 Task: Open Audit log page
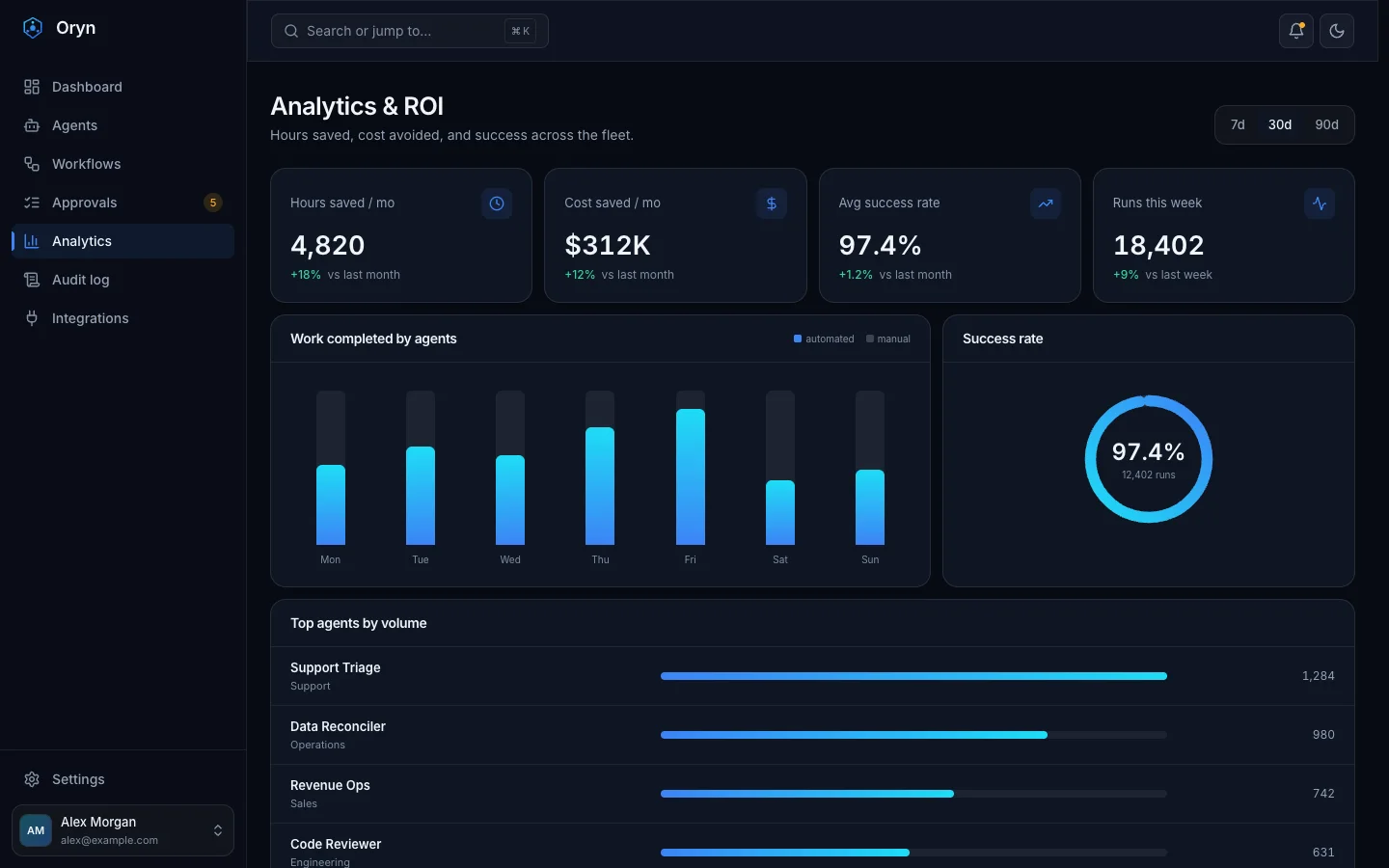[123, 280]
